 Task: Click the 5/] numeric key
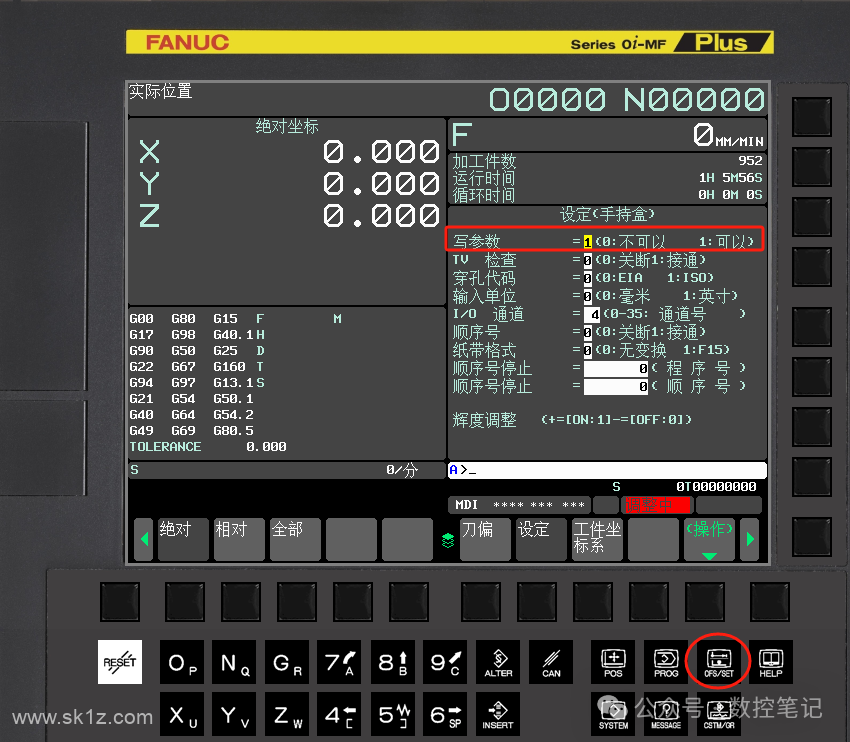click(x=392, y=714)
